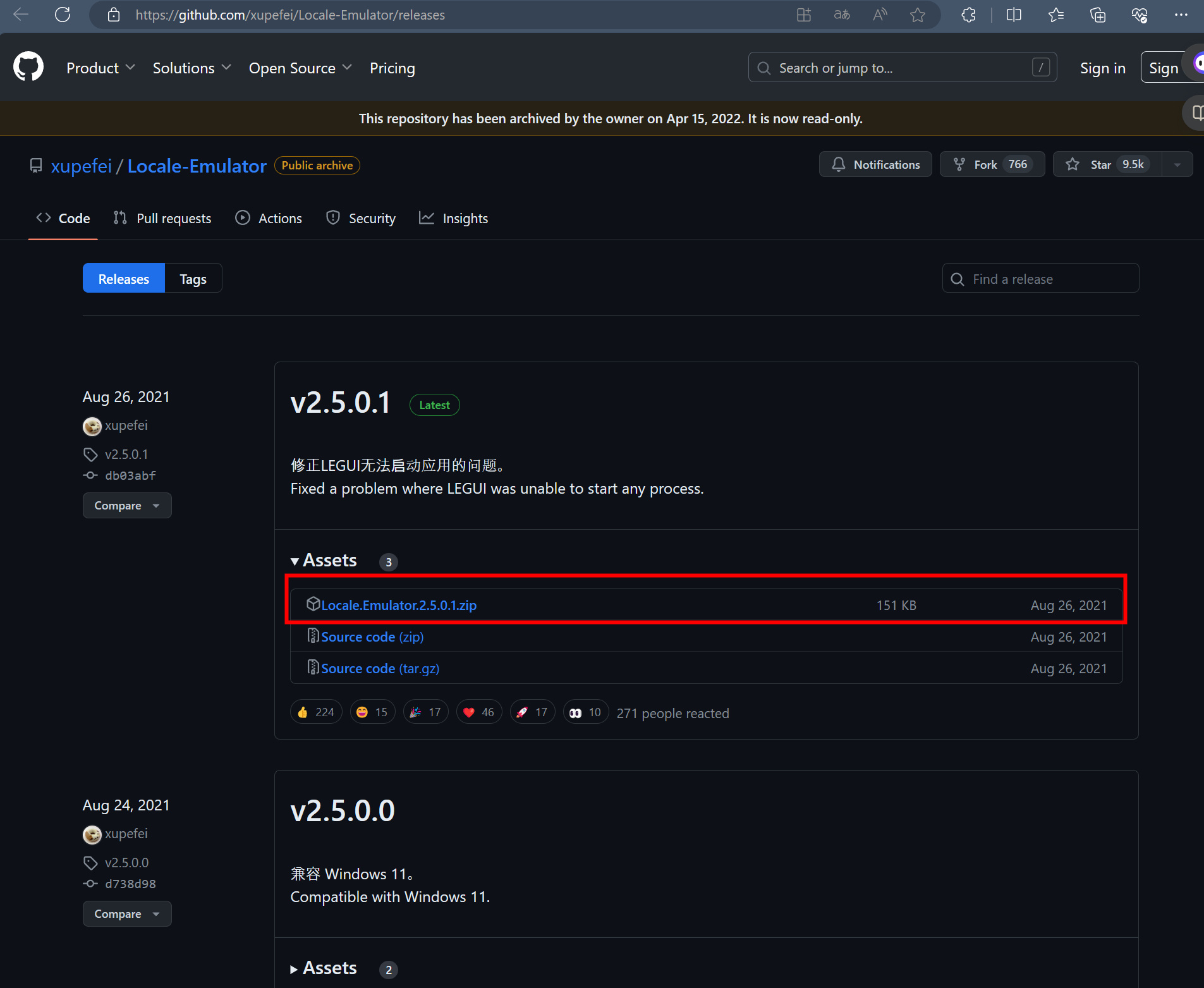Open the v2.5.0.0 release title

pyautogui.click(x=343, y=811)
